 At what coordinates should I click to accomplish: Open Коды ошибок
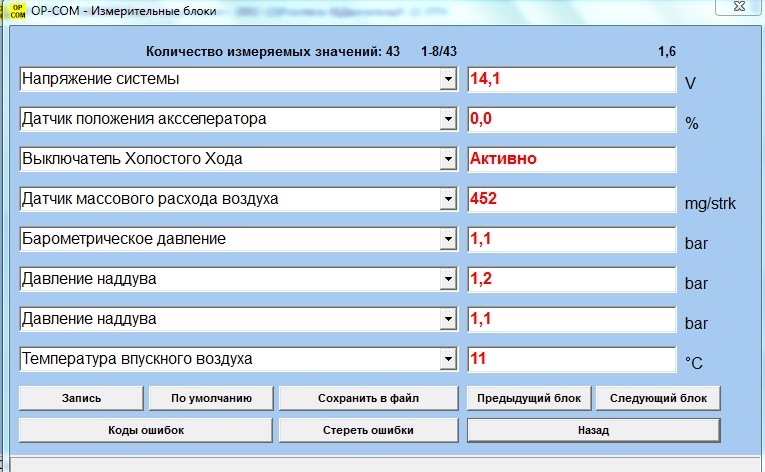tap(146, 431)
